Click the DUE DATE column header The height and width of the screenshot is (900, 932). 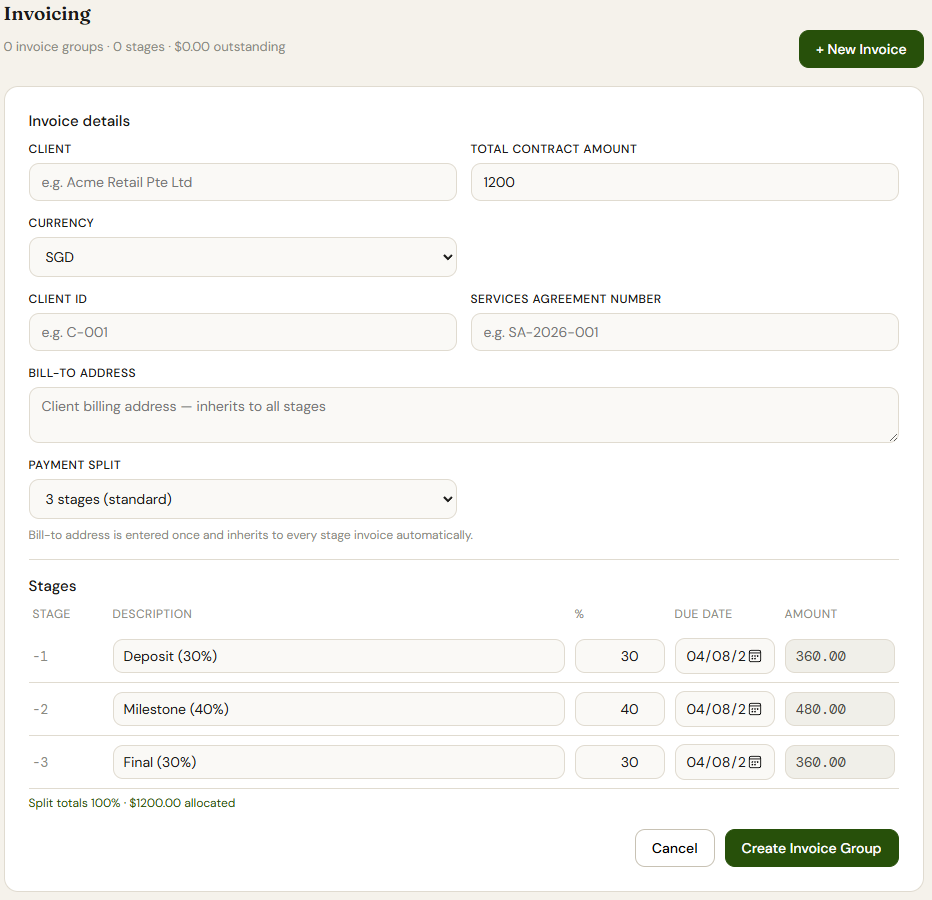click(703, 614)
